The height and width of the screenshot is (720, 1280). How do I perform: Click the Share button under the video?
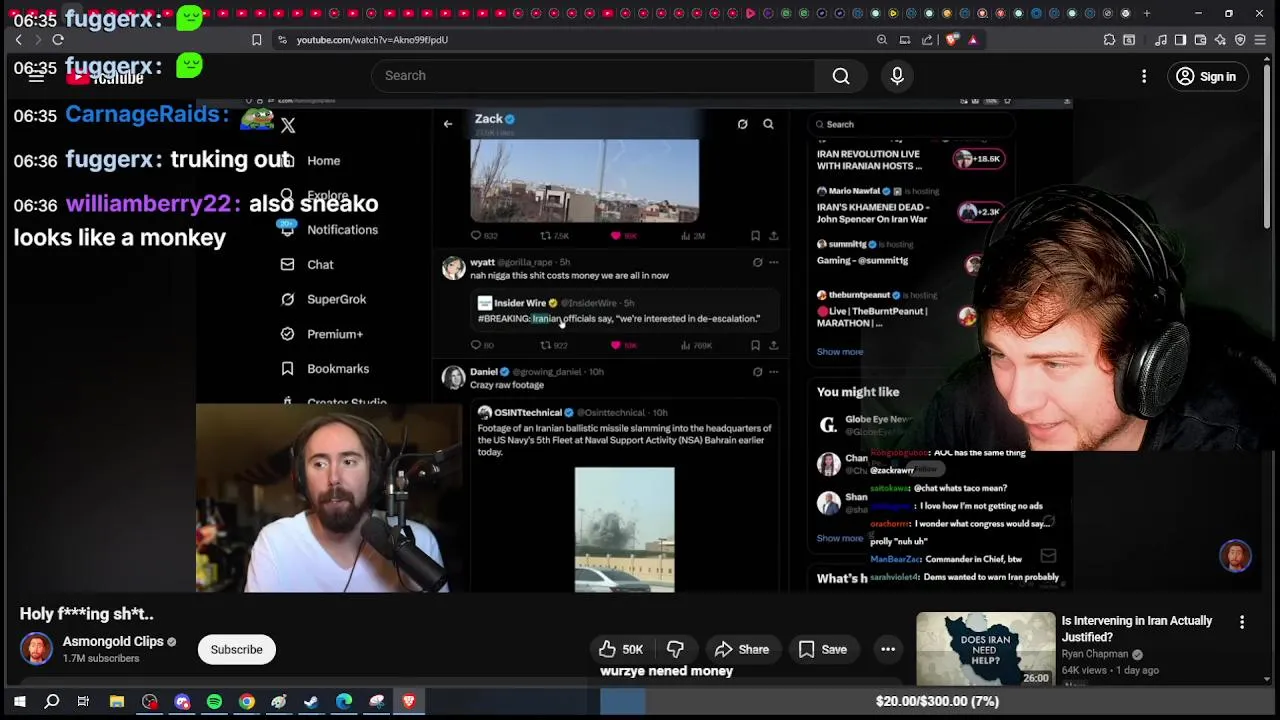point(742,650)
